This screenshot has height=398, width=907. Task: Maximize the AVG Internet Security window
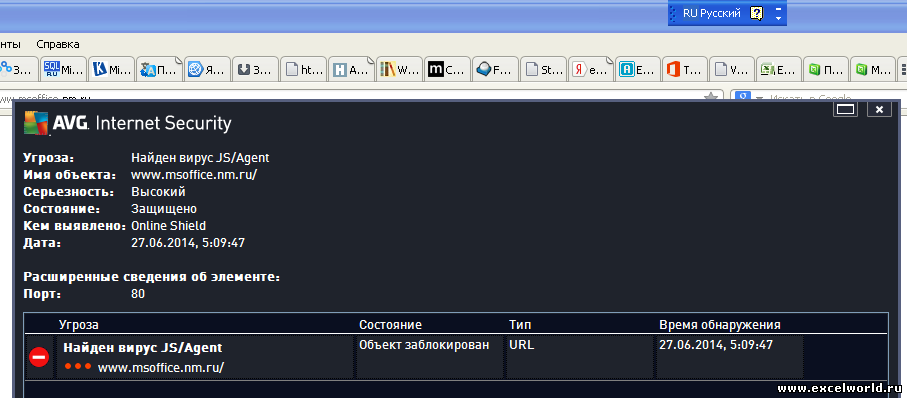point(846,109)
